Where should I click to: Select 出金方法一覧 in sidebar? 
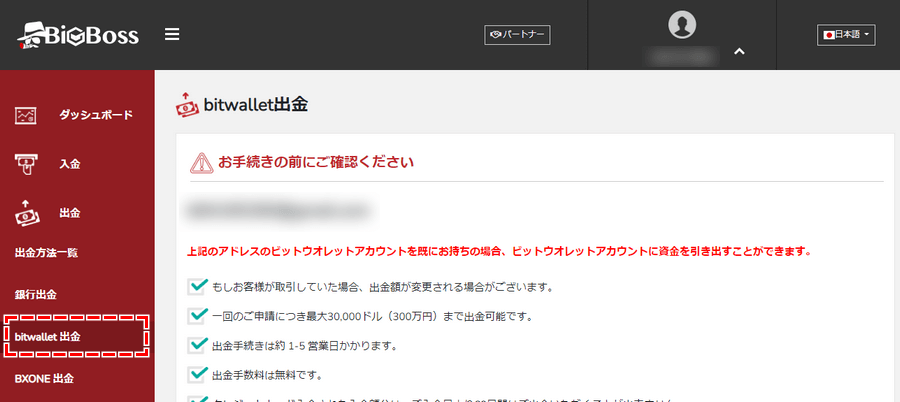click(46, 253)
